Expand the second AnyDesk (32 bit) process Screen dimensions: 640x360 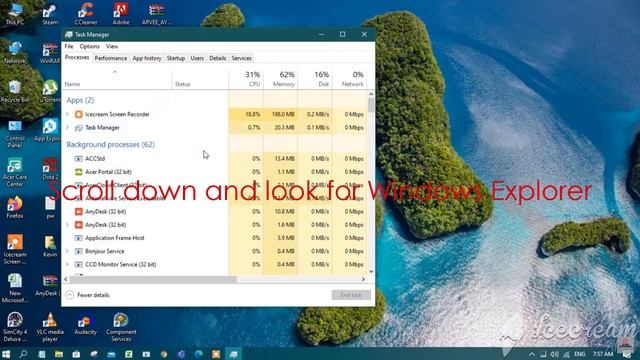[x=68, y=224]
